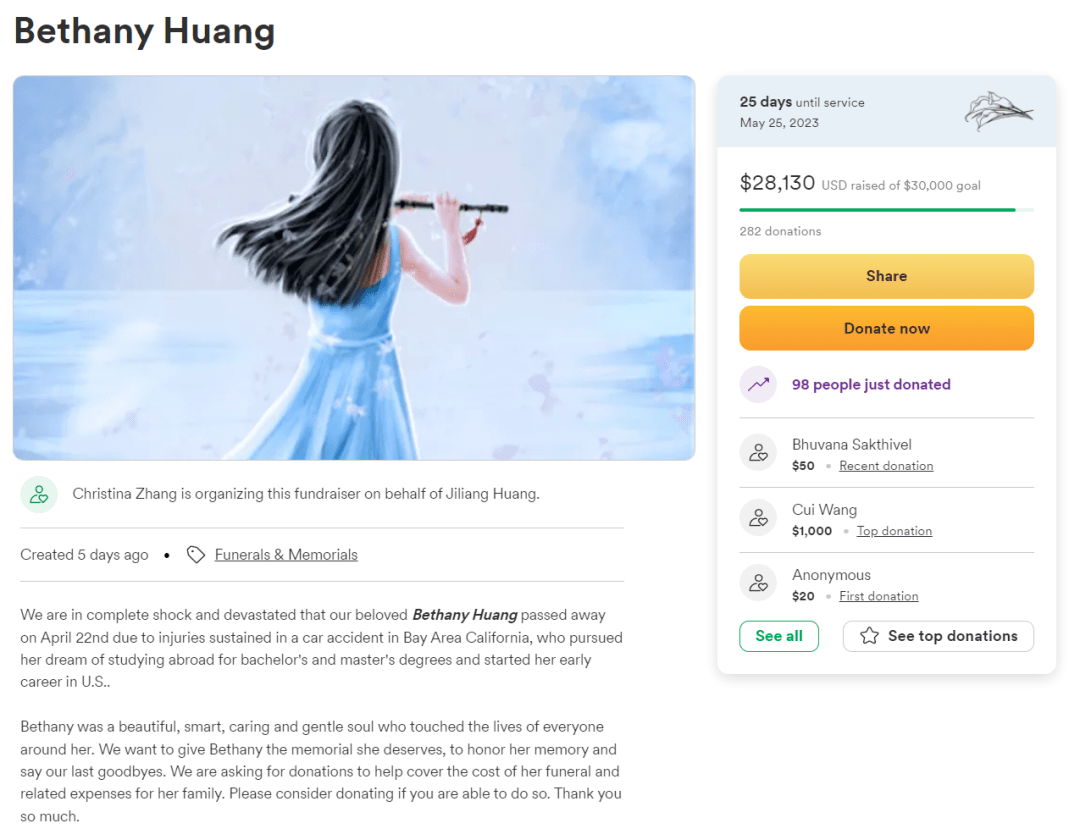
Task: Click the 282 donations count
Action: [x=780, y=231]
